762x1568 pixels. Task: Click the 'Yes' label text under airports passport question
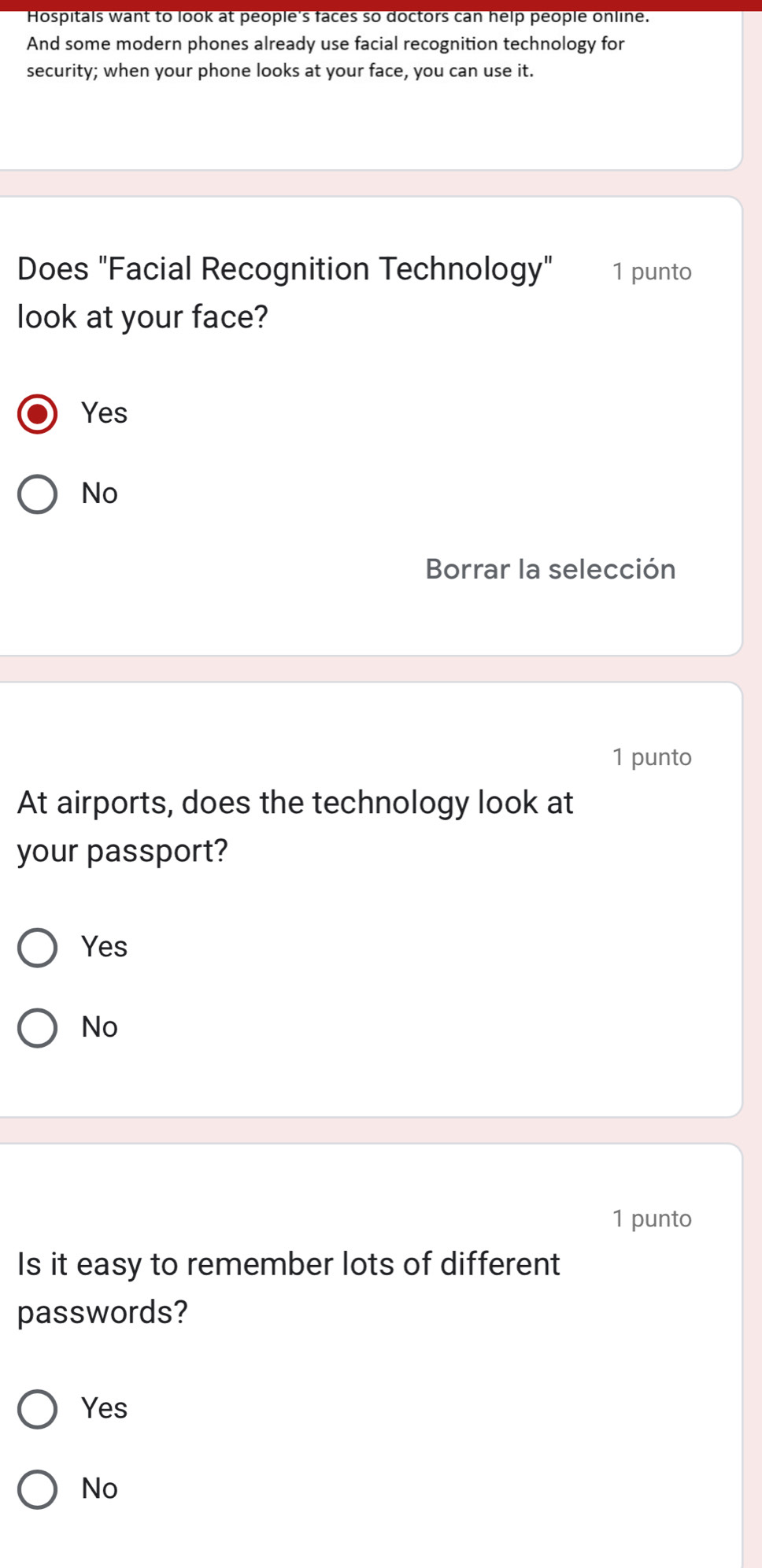point(104,947)
